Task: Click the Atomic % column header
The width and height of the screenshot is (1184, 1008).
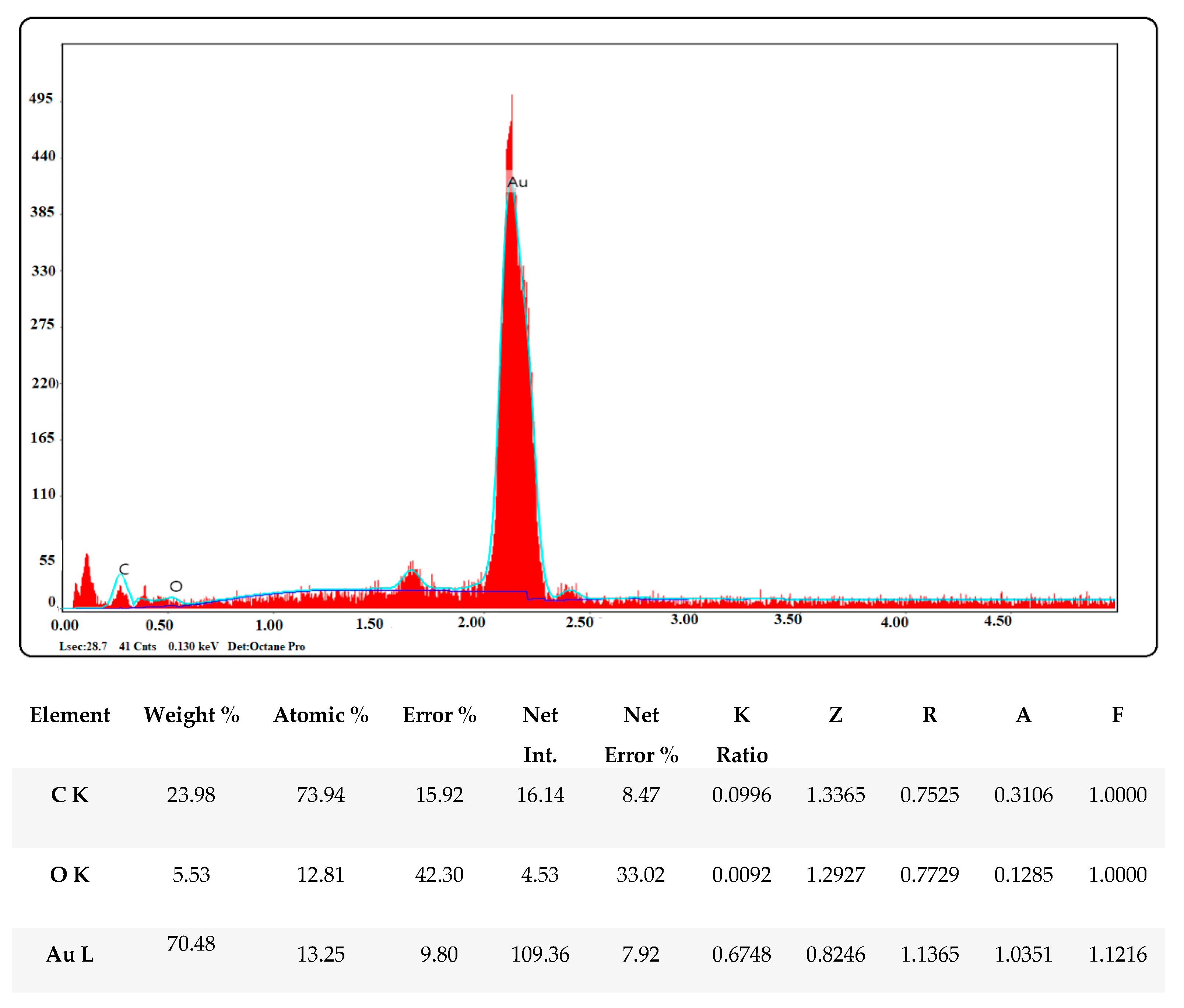Action: [x=320, y=715]
